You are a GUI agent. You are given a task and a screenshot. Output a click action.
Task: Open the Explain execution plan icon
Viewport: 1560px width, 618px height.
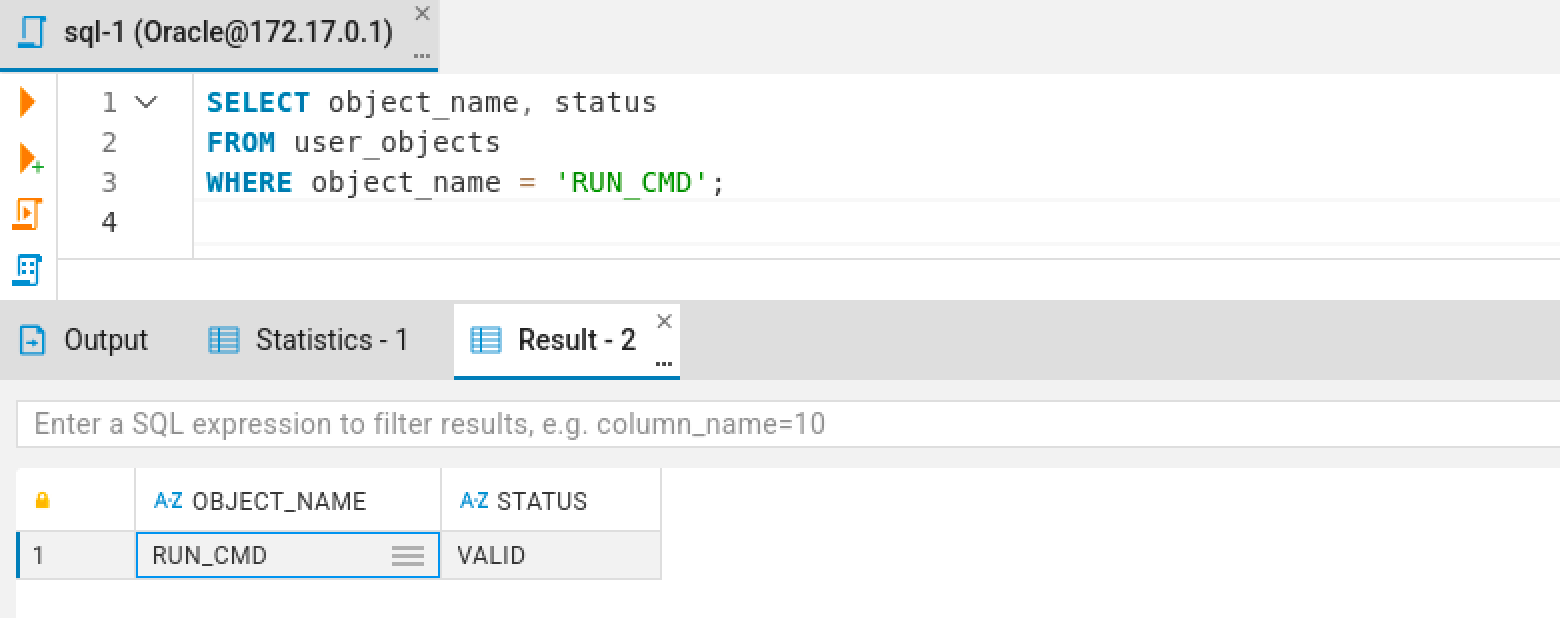(27, 269)
